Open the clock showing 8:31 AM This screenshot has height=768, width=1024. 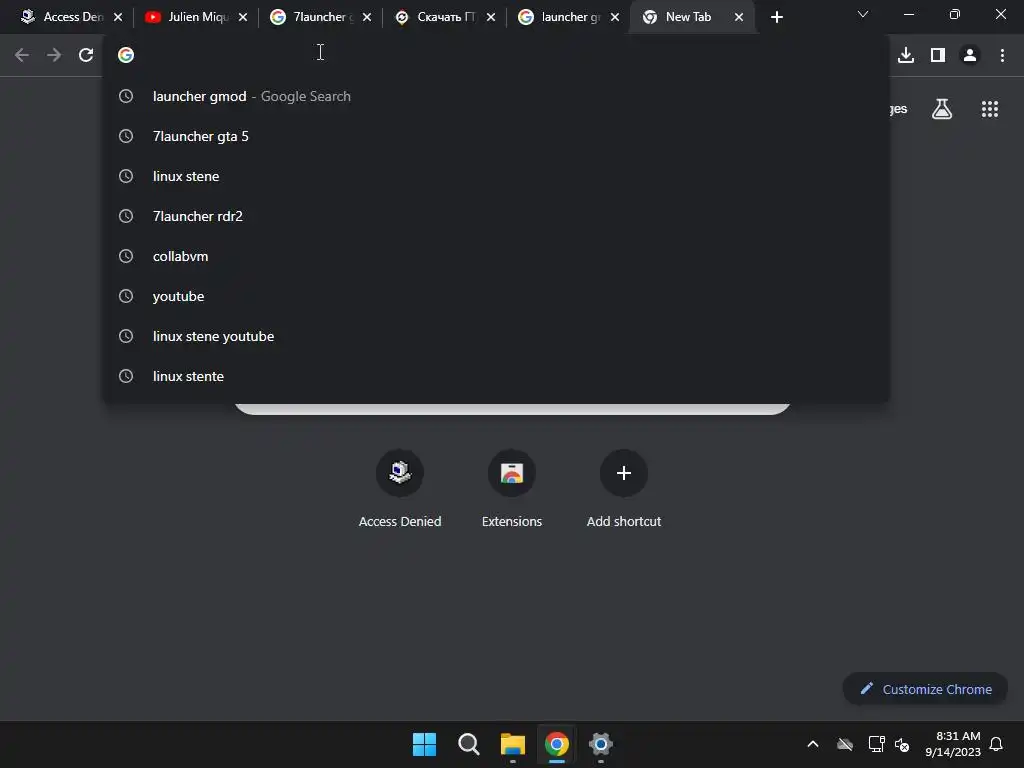point(953,744)
